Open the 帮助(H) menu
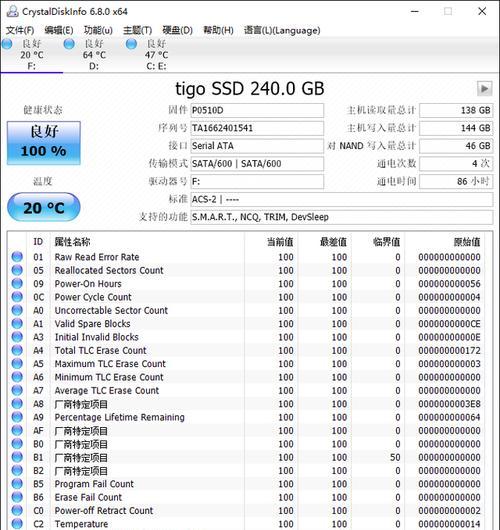The image size is (500, 530). point(218,30)
